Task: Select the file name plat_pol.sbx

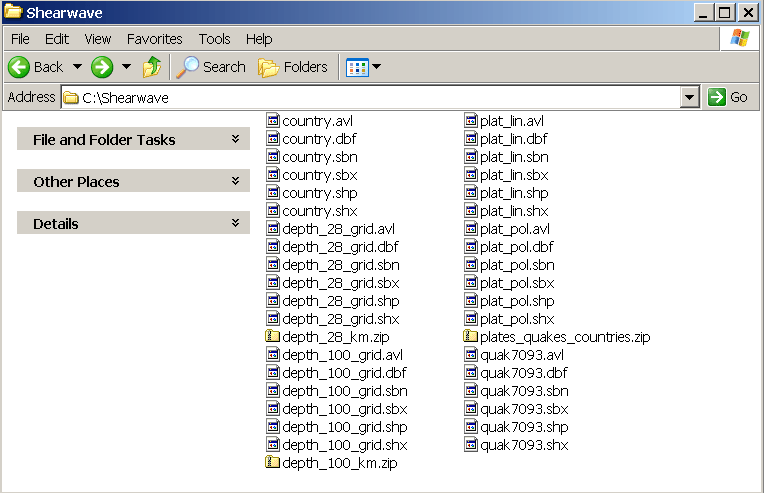Action: (517, 283)
